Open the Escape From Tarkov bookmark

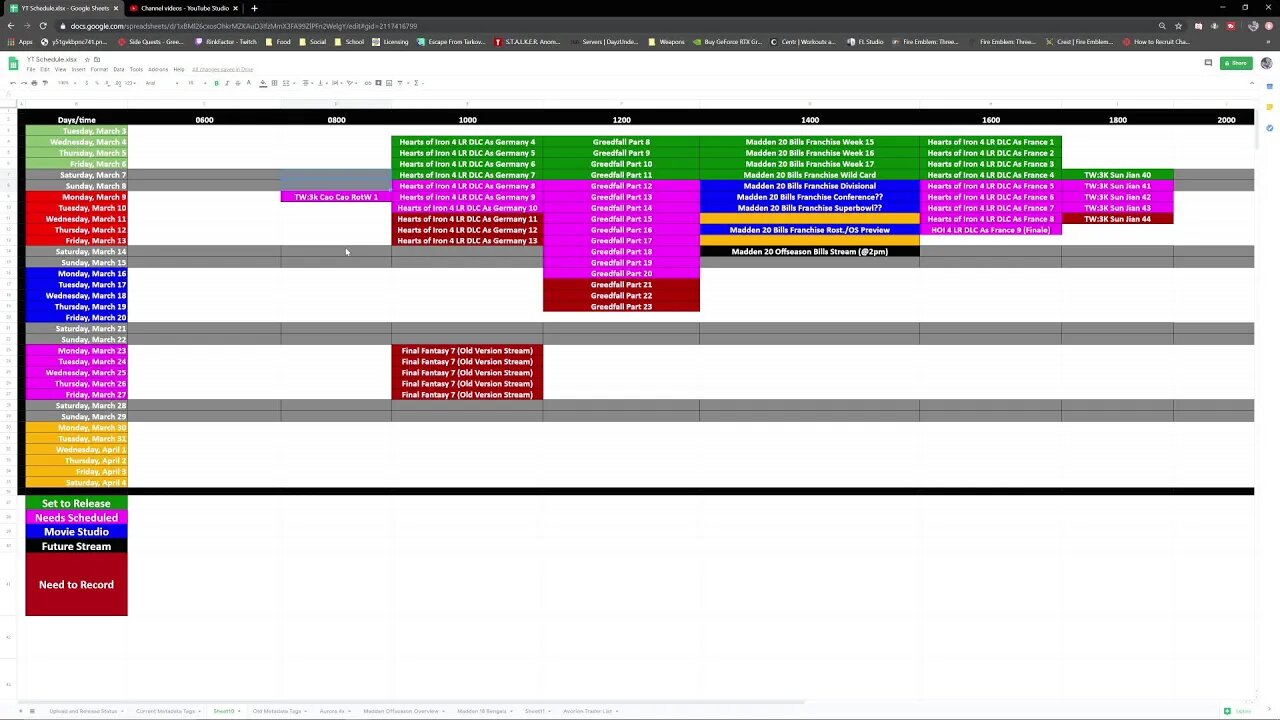[453, 42]
